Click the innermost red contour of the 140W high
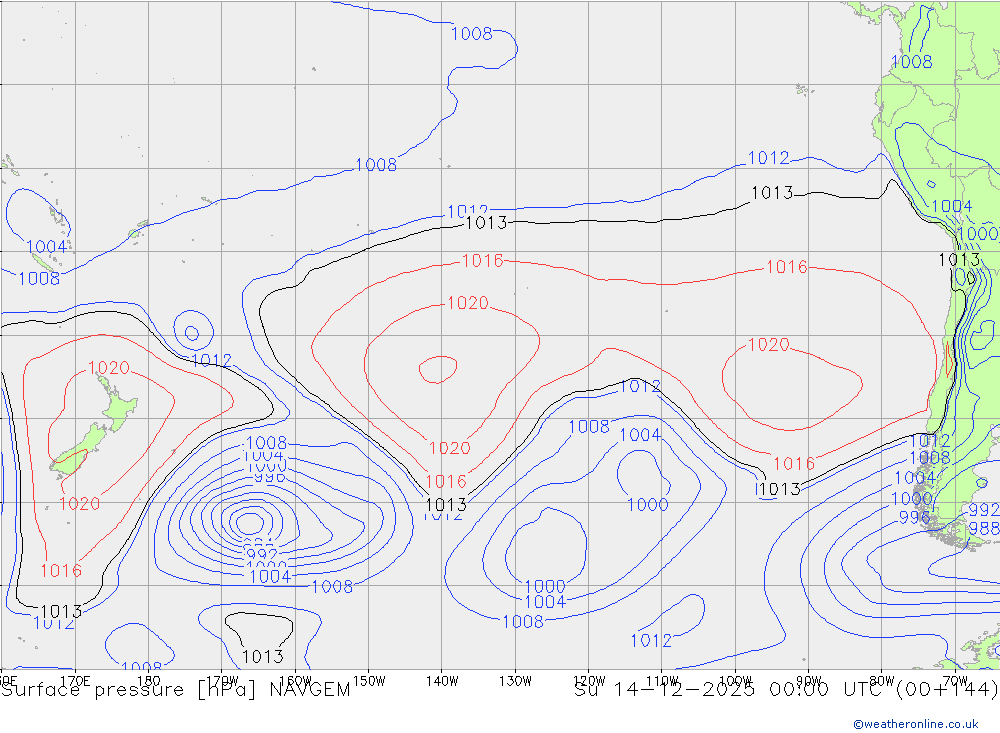Image resolution: width=1000 pixels, height=733 pixels. click(x=438, y=369)
